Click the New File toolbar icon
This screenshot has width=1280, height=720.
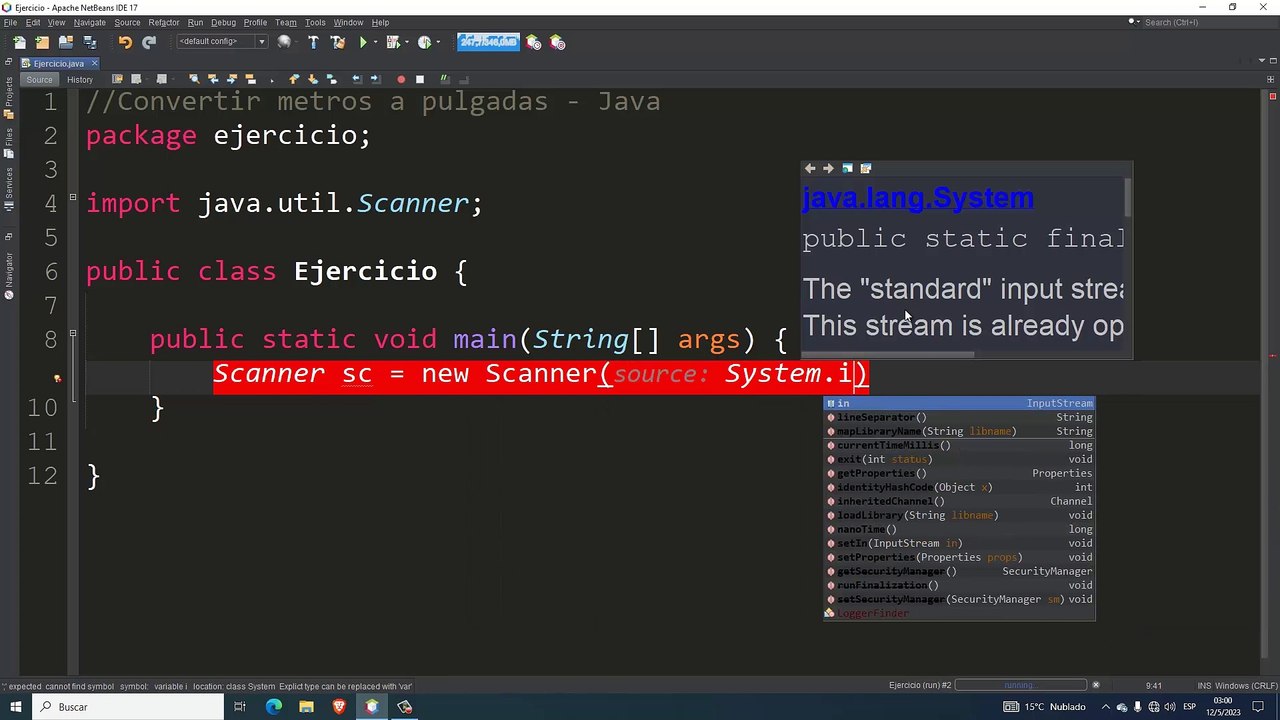coord(19,42)
